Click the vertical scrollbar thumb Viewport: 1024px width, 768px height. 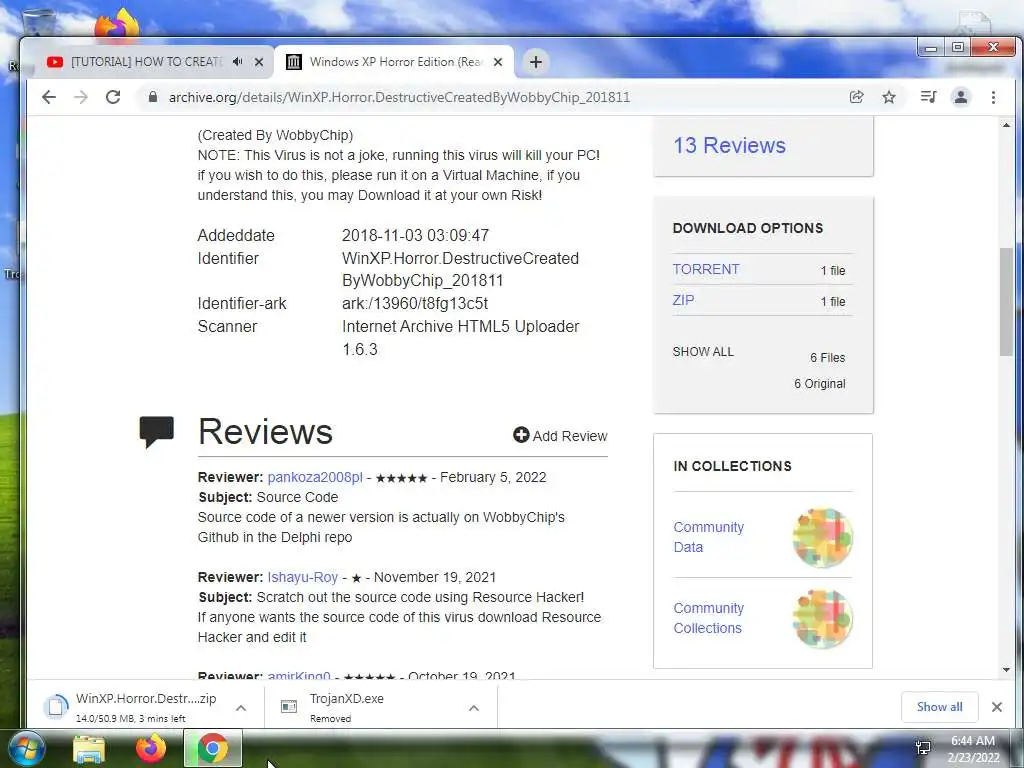[x=1006, y=302]
